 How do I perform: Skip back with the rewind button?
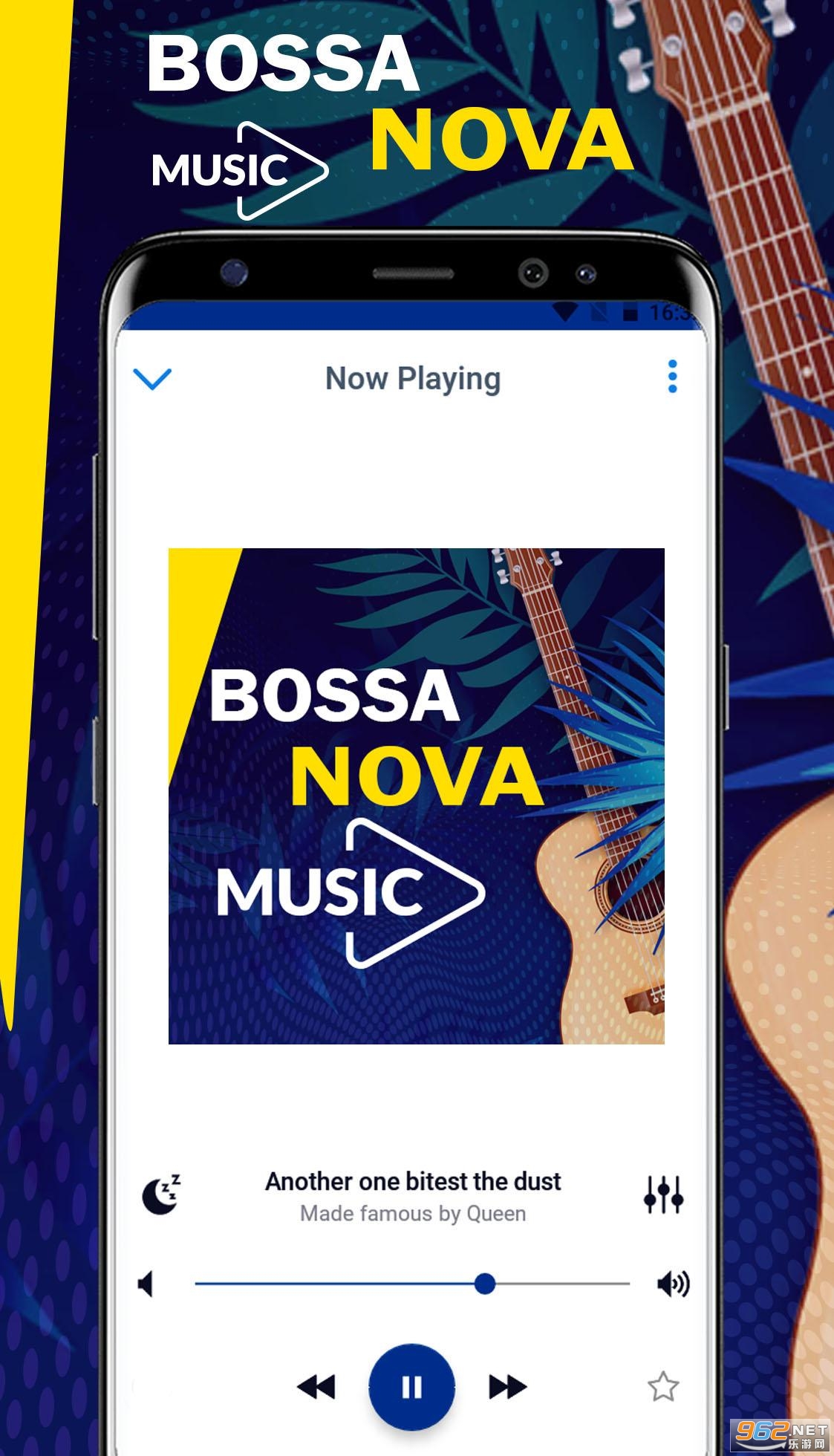(316, 1386)
